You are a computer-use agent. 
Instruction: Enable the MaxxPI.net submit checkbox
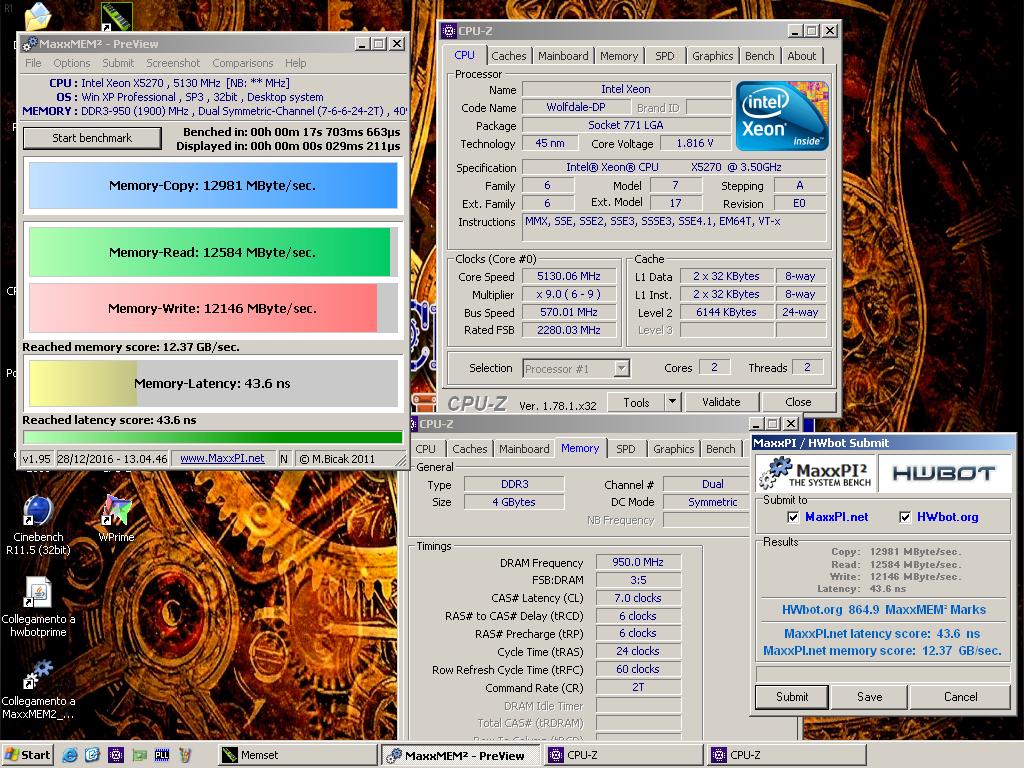tap(793, 517)
